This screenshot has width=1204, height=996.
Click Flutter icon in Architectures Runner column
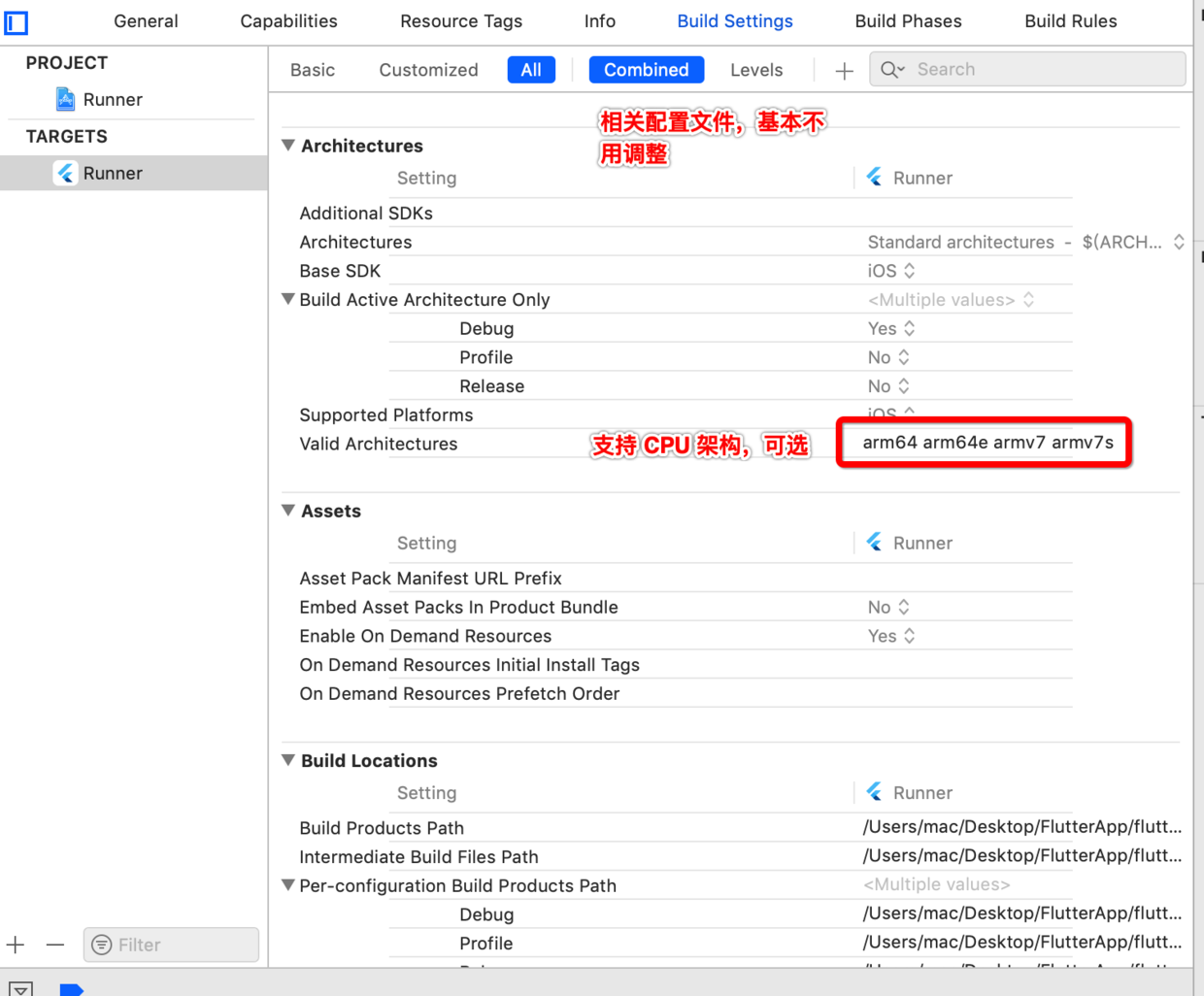tap(875, 177)
